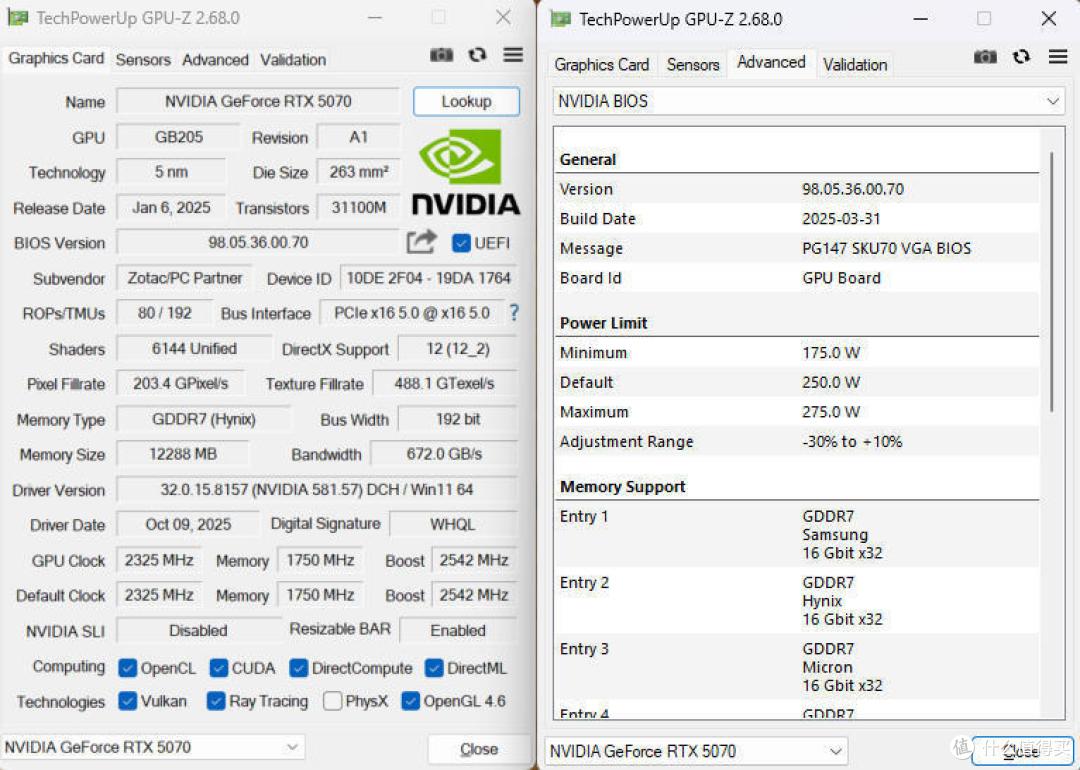Click the Lookup button
This screenshot has width=1080, height=770.
pyautogui.click(x=466, y=101)
